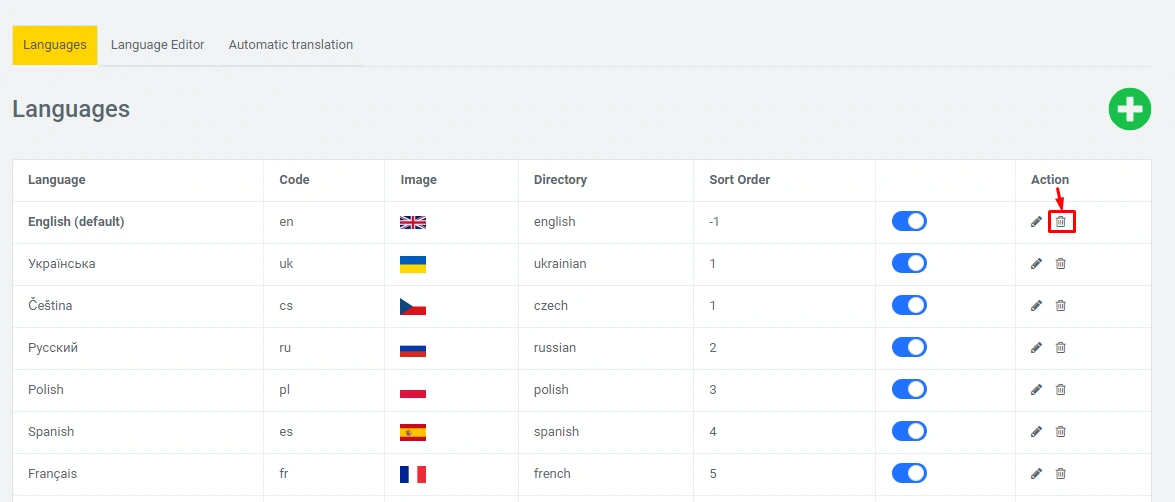Edit the English (default) language entry

pyautogui.click(x=1036, y=222)
